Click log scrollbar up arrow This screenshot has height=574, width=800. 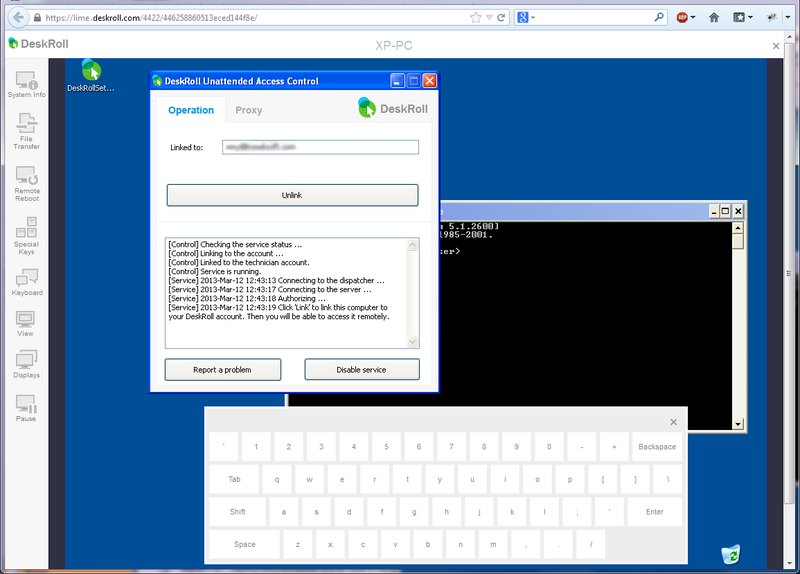tap(413, 245)
